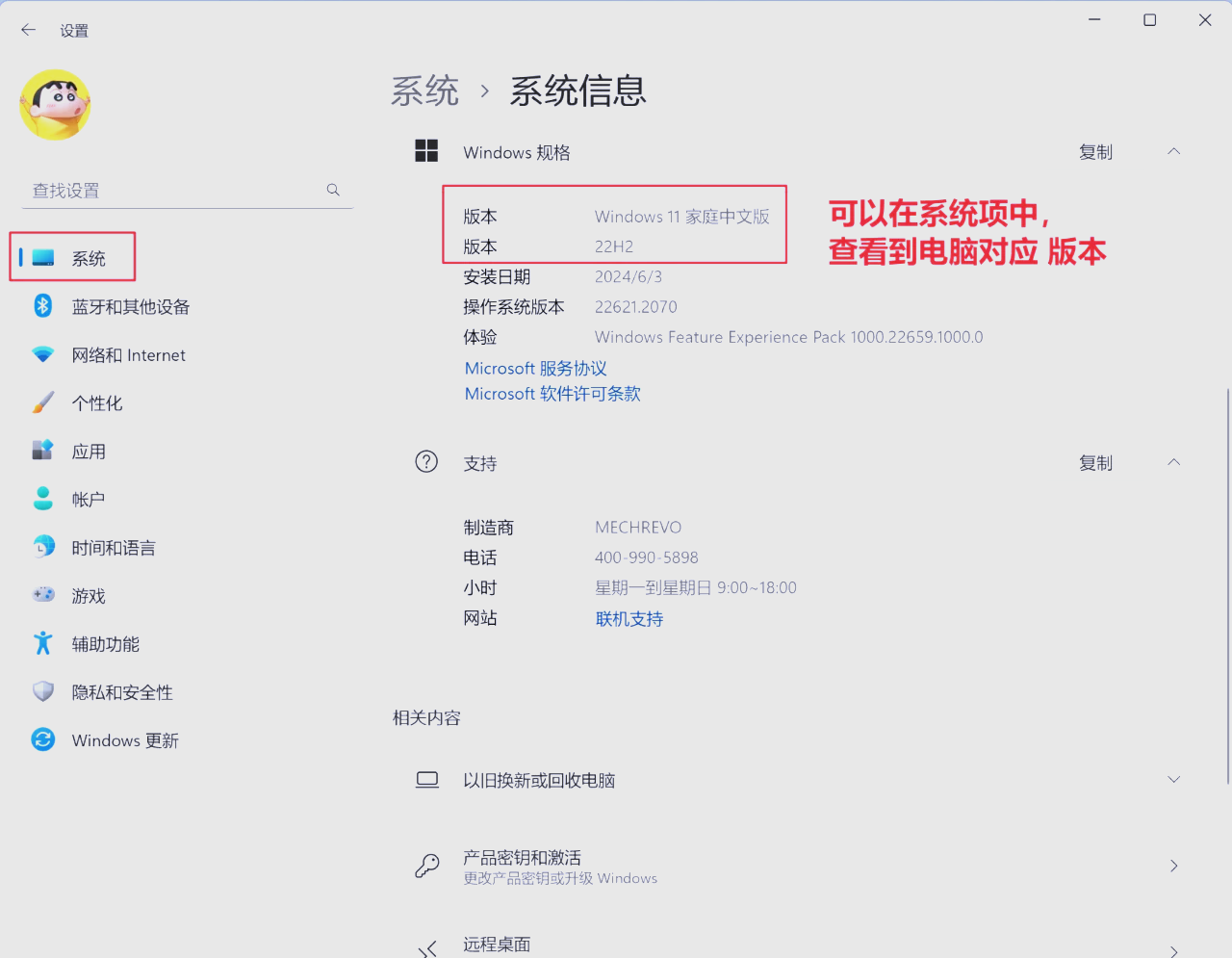Click the Windows Feature Experience Pack value
1232x958 pixels.
click(789, 337)
